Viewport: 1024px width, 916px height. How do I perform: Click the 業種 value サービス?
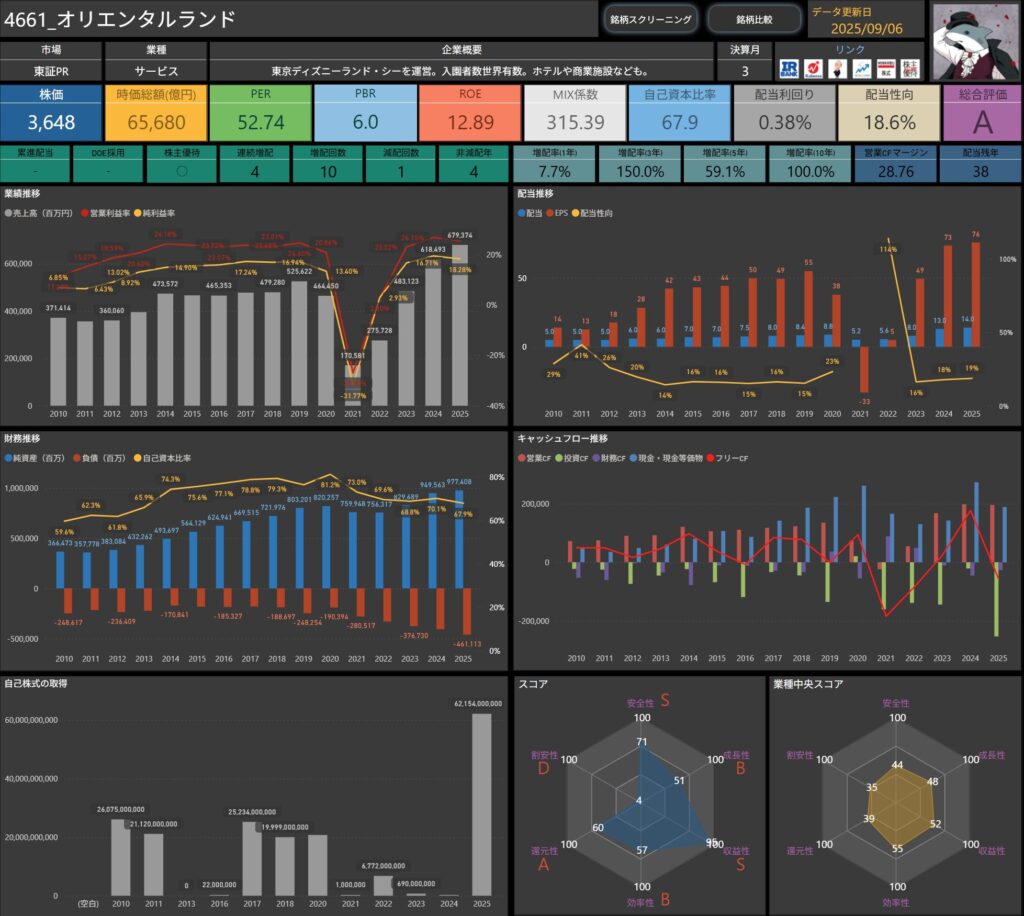click(x=156, y=71)
